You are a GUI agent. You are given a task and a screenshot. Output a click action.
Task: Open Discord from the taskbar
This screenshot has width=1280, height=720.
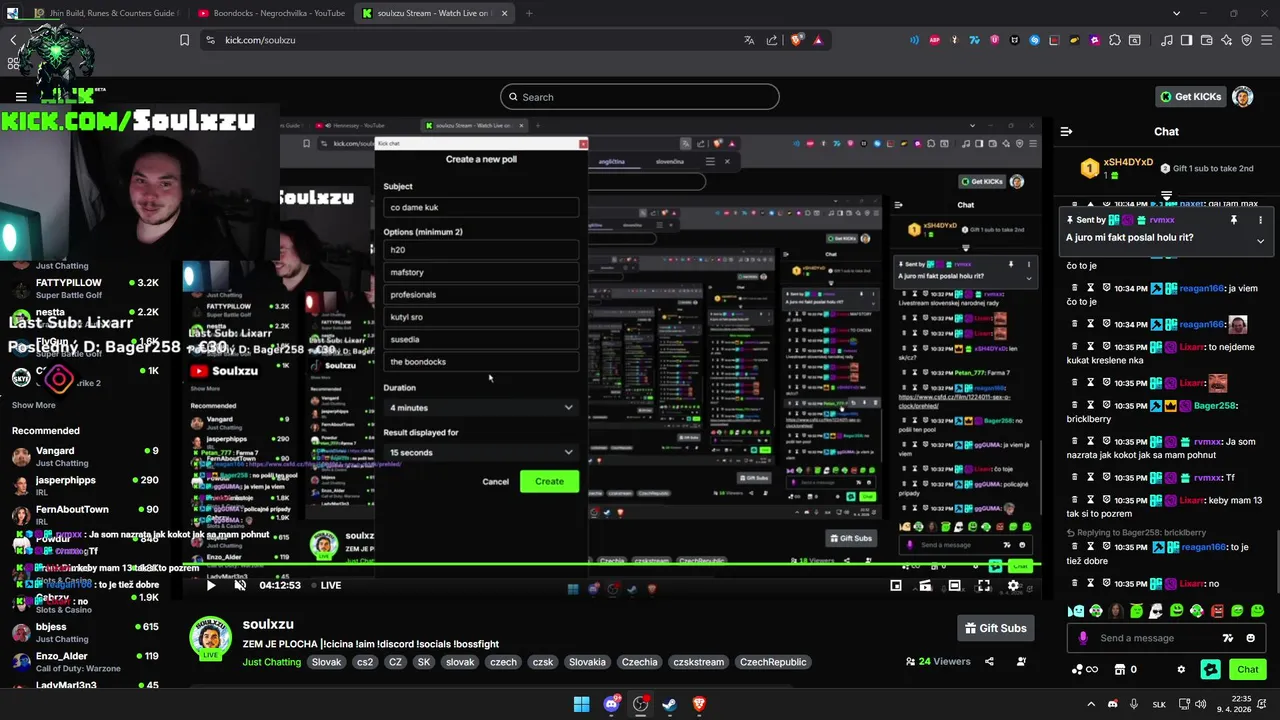[x=611, y=704]
